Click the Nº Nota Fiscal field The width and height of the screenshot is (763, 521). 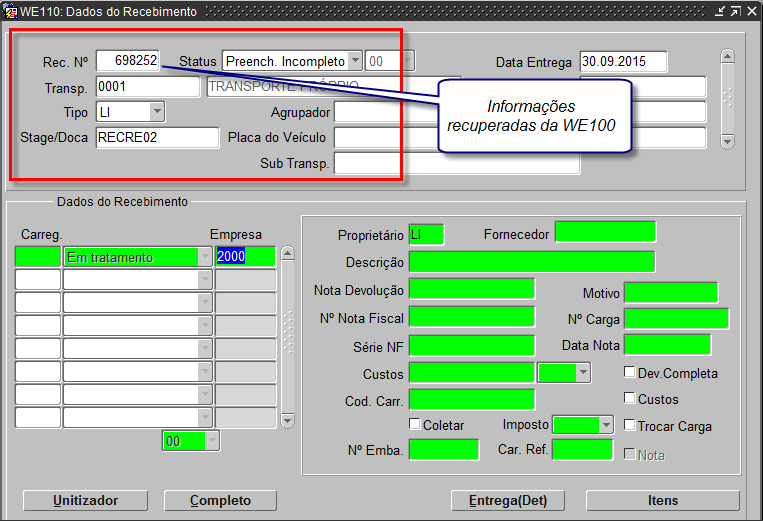tap(472, 317)
